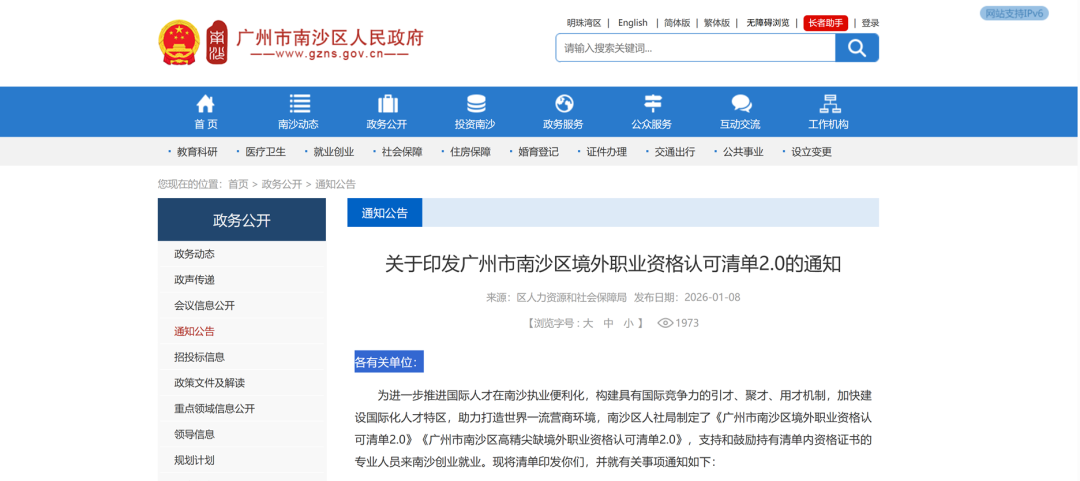The image size is (1080, 481).
Task: Switch site language to English
Action: coord(632,23)
